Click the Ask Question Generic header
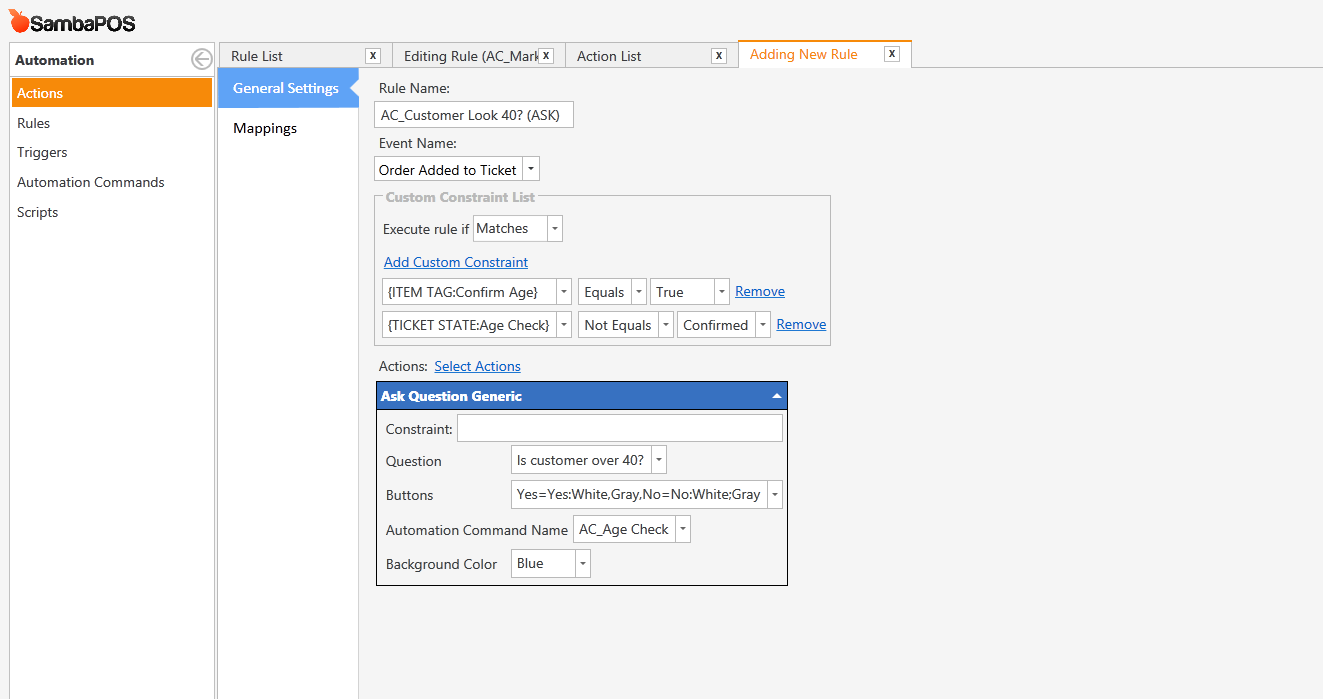Screen dimensions: 1323x699 click(582, 396)
